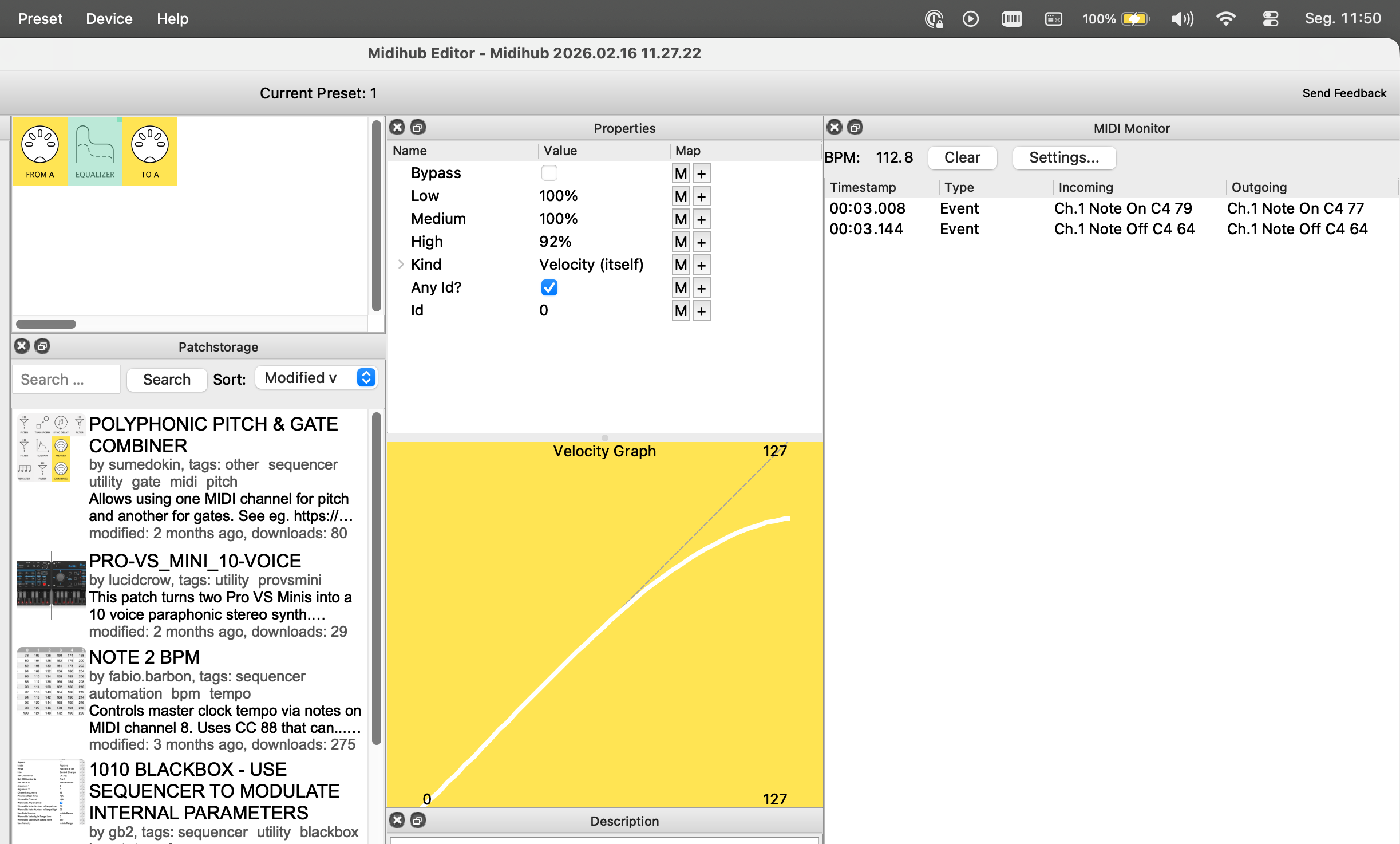Click the pipeline horizontal scrollbar

[46, 324]
